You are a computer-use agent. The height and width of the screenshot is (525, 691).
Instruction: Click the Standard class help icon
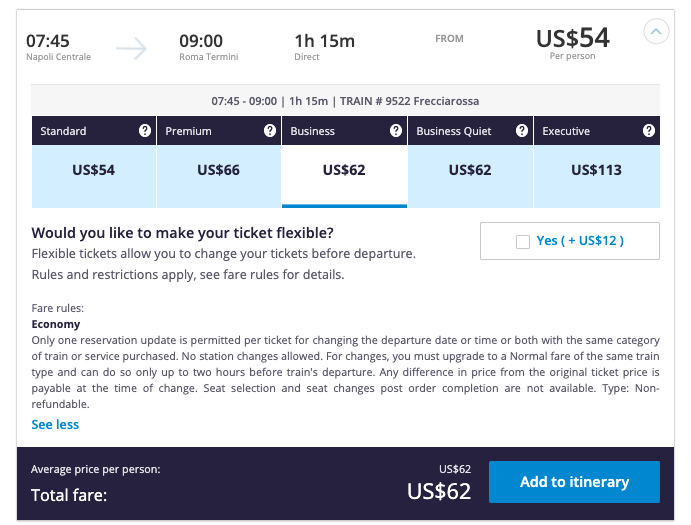click(x=145, y=131)
